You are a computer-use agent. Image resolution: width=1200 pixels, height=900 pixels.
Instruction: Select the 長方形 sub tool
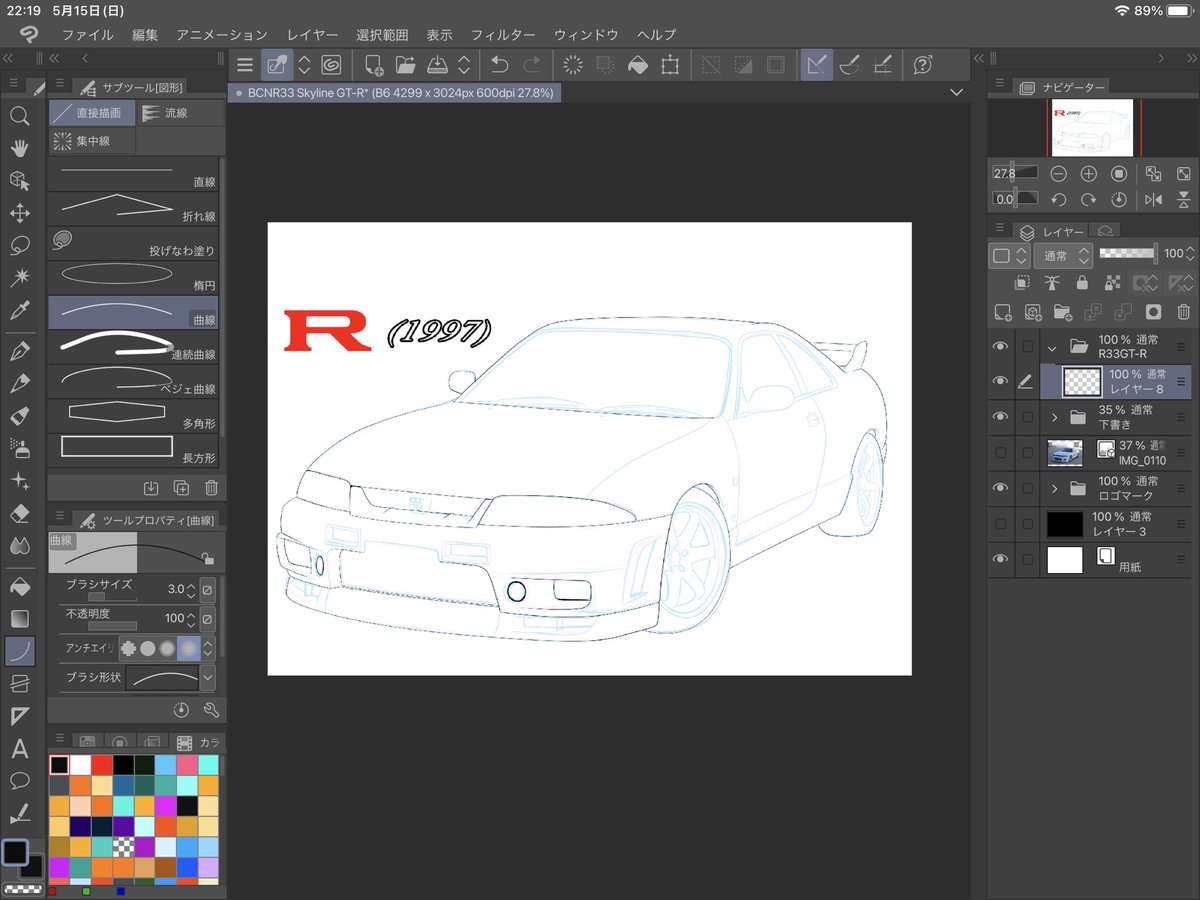(134, 449)
